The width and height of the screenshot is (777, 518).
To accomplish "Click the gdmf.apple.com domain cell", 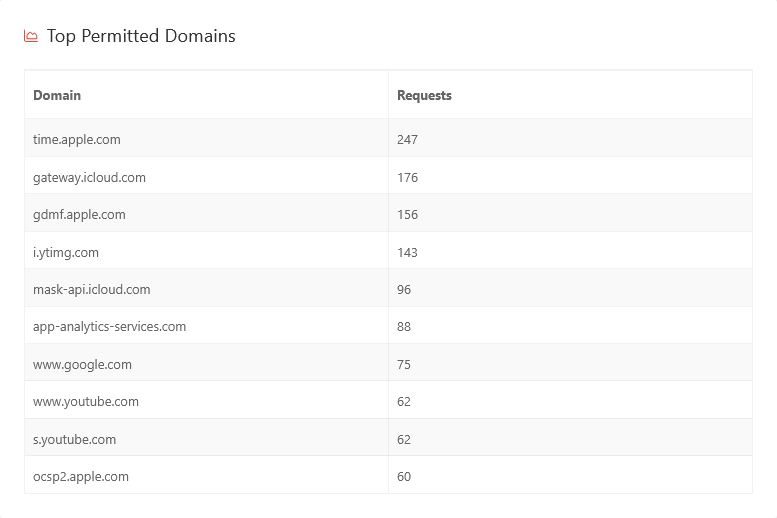I will coord(79,215).
